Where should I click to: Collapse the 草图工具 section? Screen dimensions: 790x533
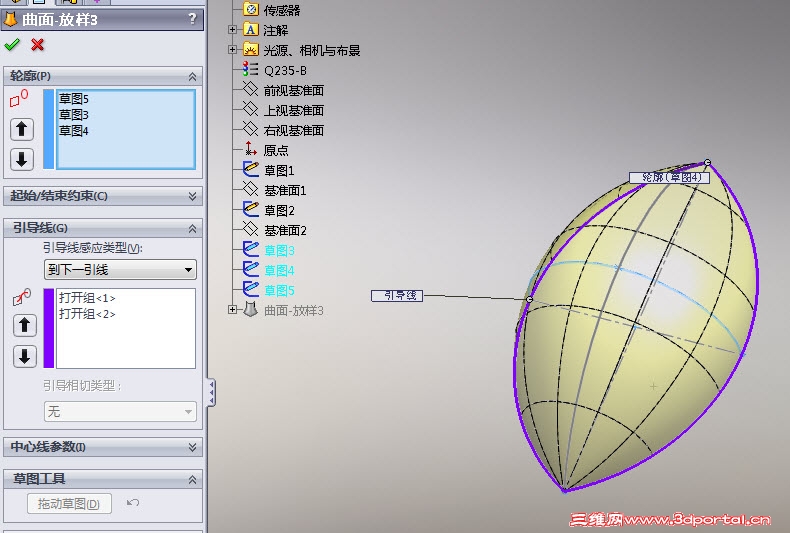point(192,480)
